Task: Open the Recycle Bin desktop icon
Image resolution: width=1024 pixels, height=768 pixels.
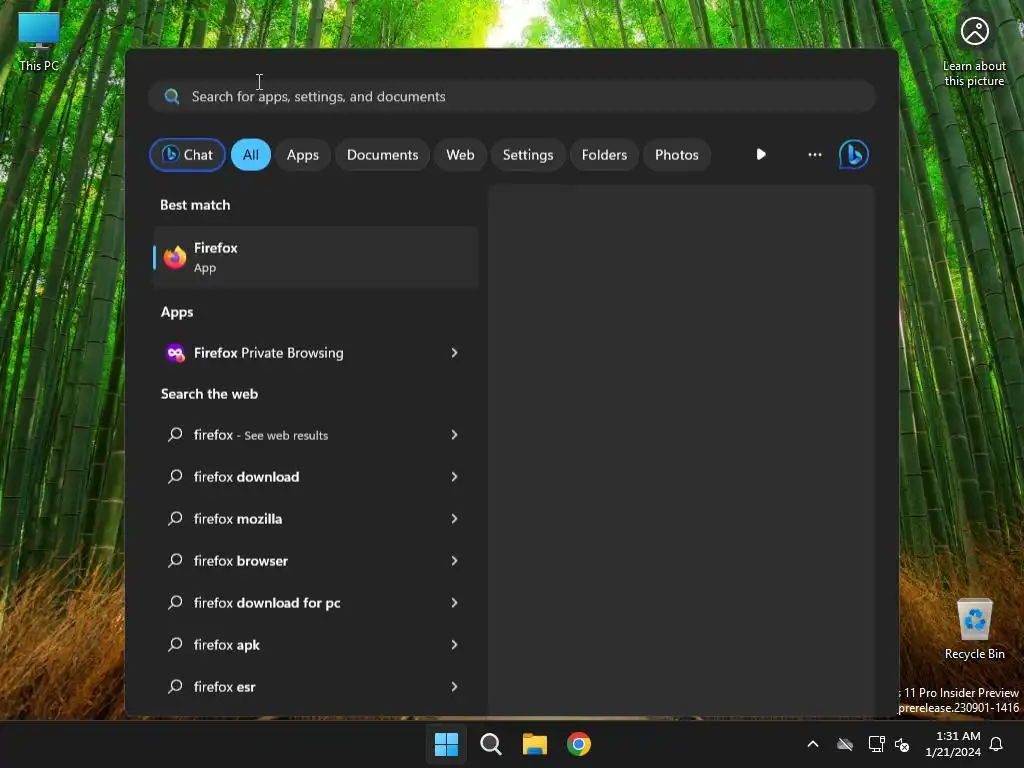Action: [974, 629]
